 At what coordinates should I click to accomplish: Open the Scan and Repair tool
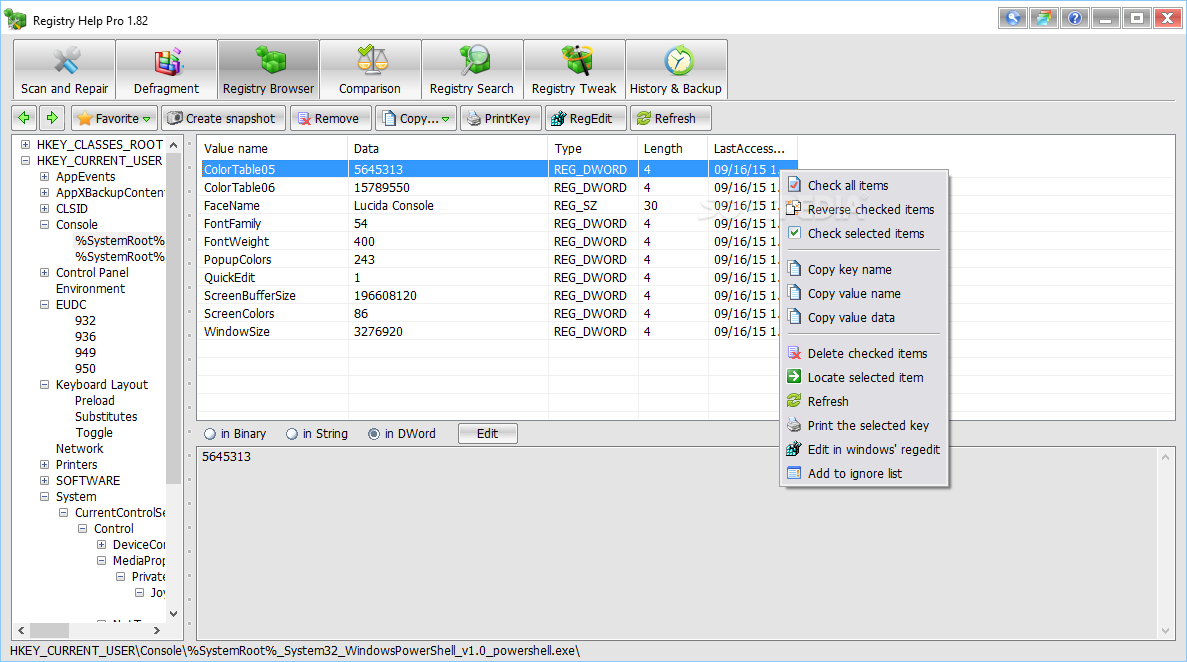pyautogui.click(x=64, y=70)
